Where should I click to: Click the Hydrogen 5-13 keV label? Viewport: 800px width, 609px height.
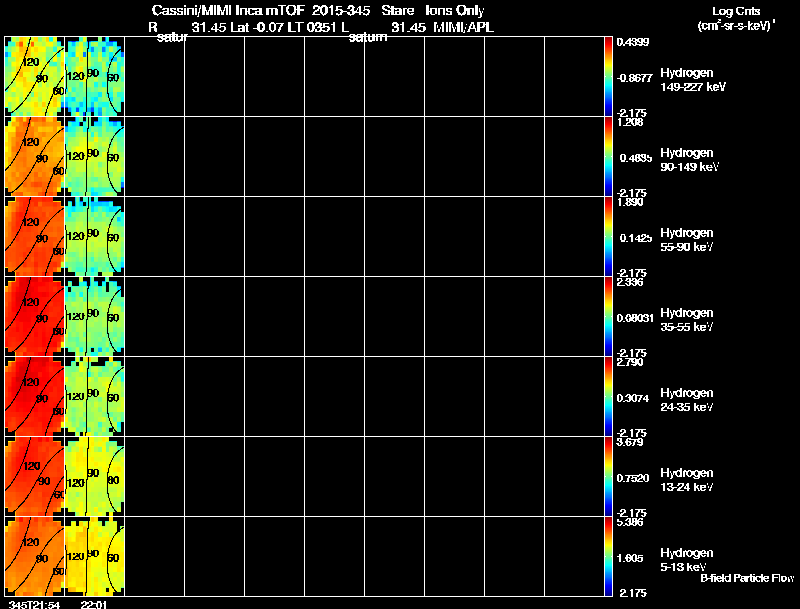tap(687, 560)
